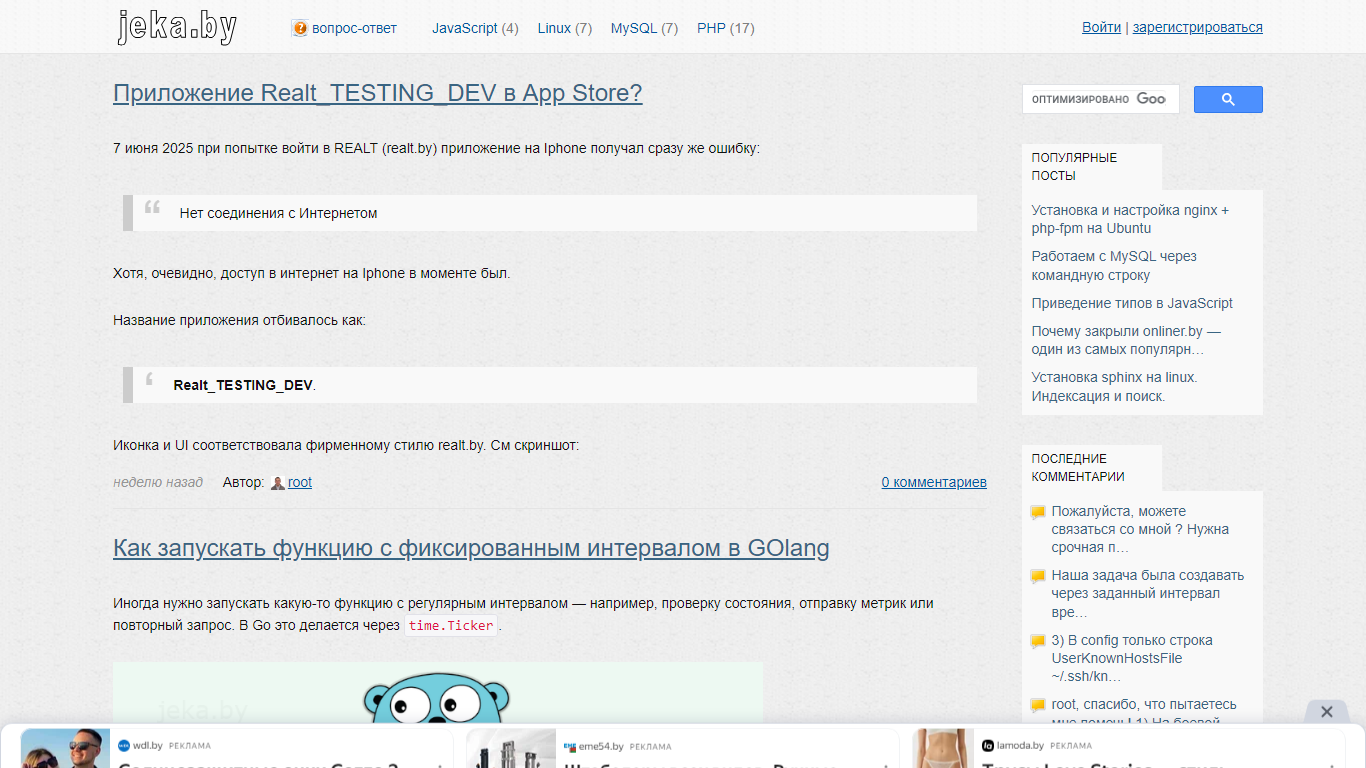Click the 'неделю назад' post date
Image resolution: width=1366 pixels, height=768 pixels.
[x=158, y=482]
